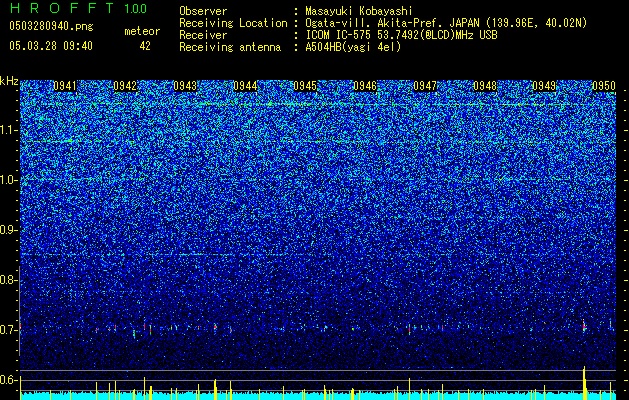The width and height of the screenshot is (629, 400).
Task: Click the tallest yellow intensity spike before 0950
Action: point(584,383)
